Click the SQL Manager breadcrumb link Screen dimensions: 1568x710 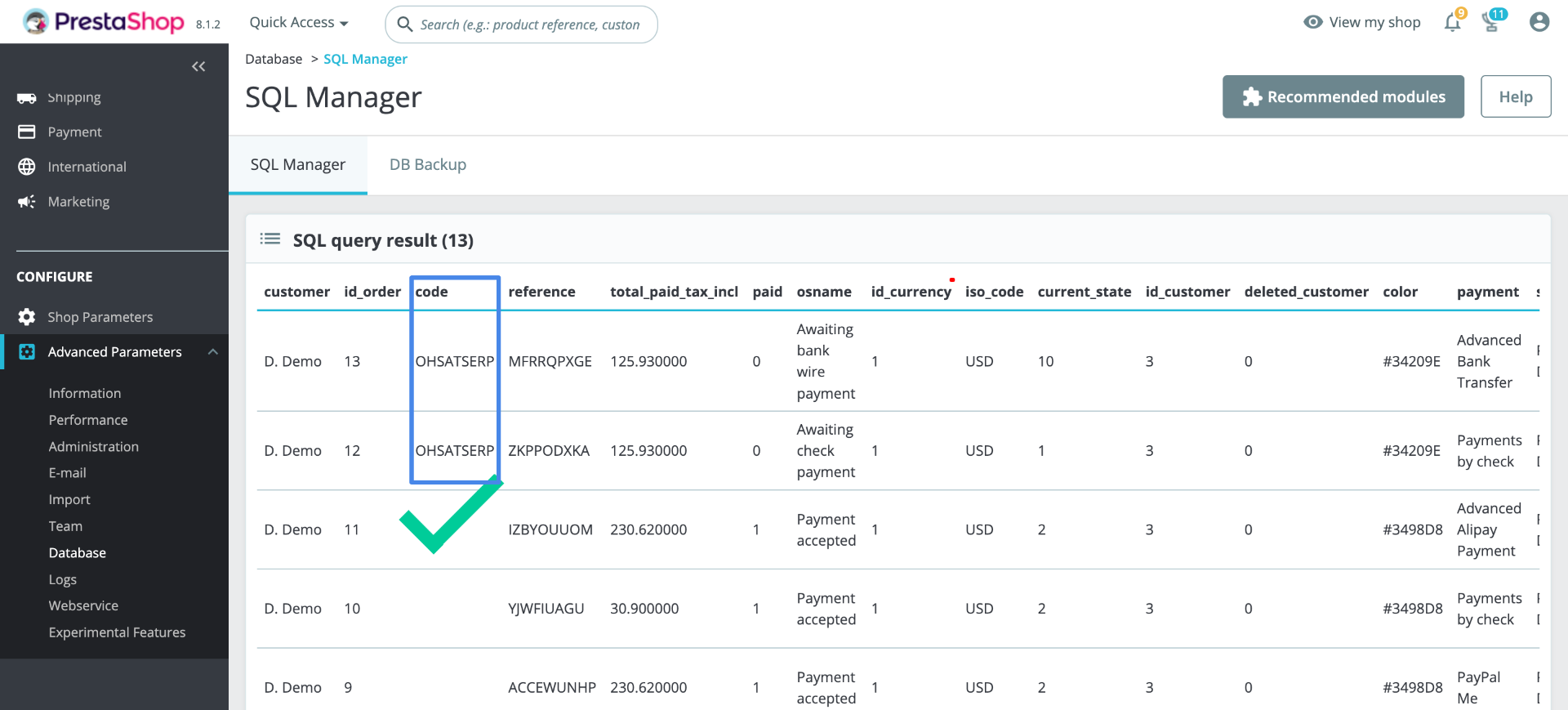click(x=365, y=59)
